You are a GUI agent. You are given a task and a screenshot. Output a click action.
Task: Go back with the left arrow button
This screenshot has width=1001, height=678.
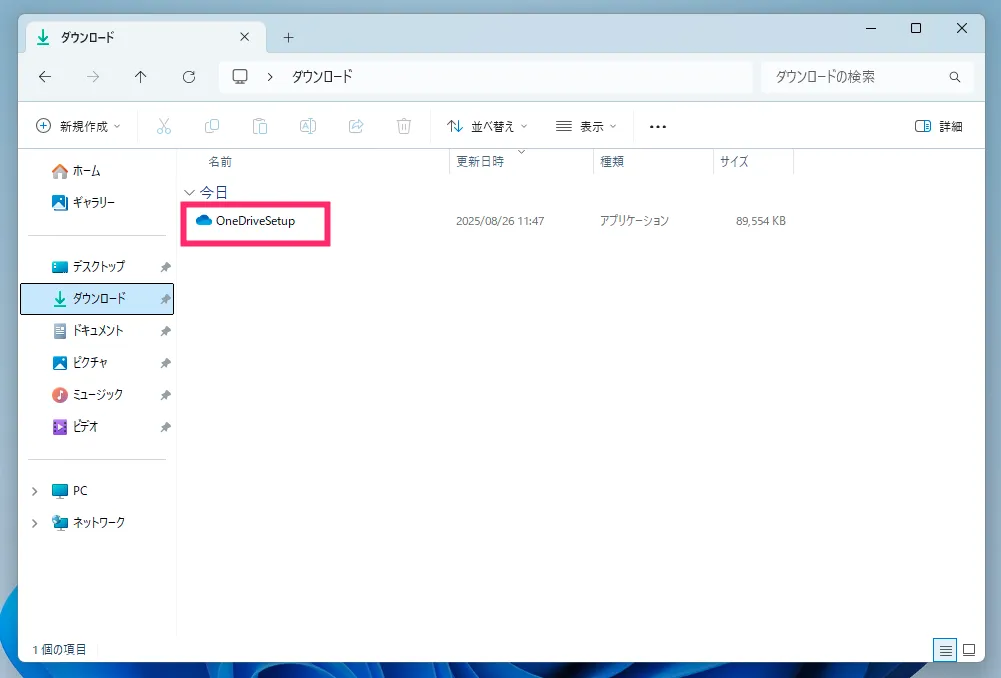pos(45,77)
